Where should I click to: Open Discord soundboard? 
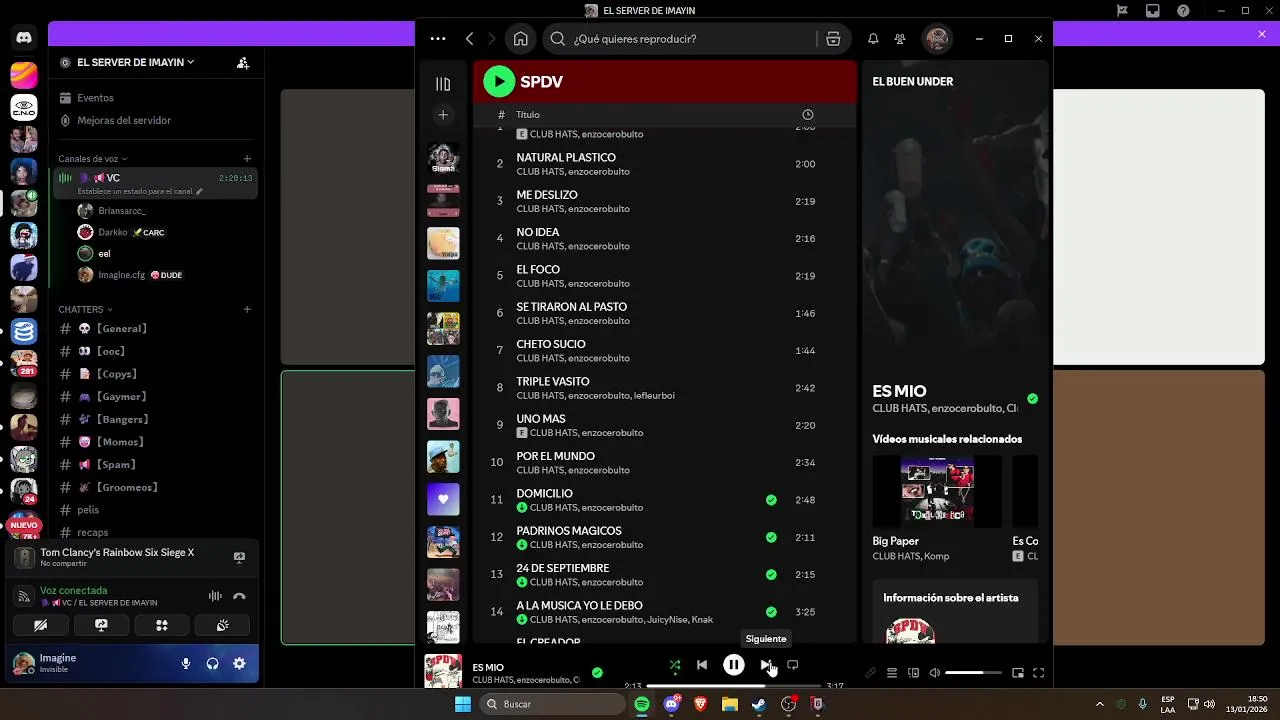pyautogui.click(x=222, y=625)
